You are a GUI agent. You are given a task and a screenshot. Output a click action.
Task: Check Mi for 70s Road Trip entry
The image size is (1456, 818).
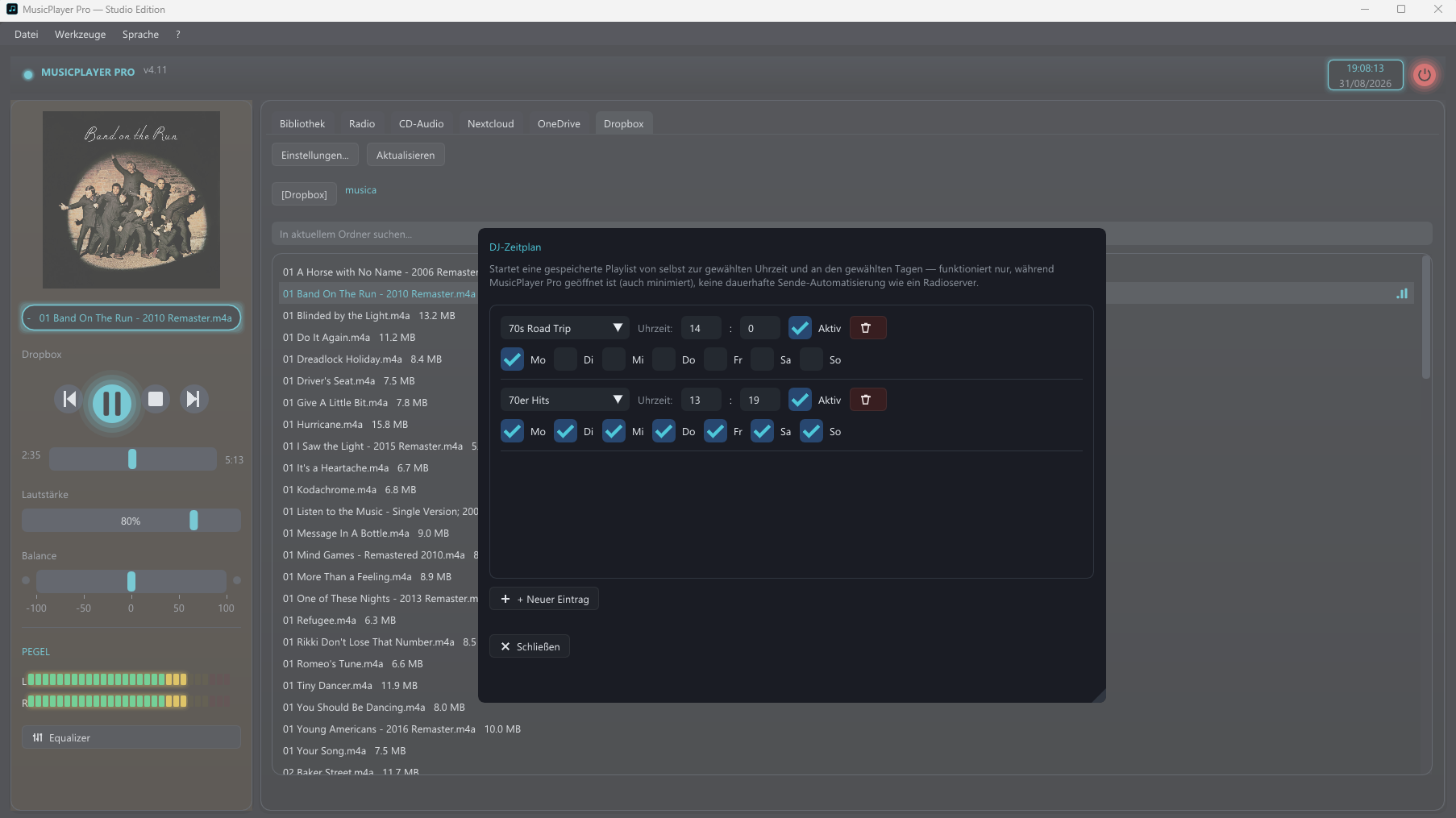pos(614,359)
